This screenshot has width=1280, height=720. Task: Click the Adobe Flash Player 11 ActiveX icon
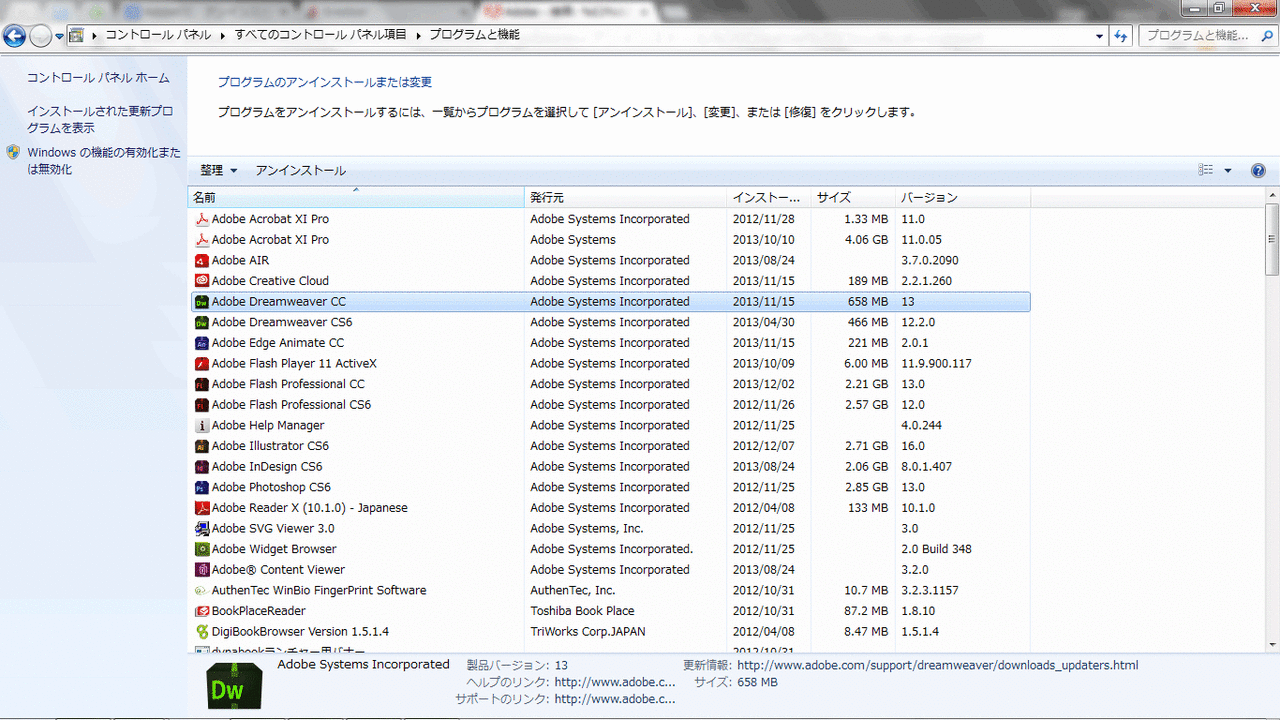pyautogui.click(x=202, y=364)
